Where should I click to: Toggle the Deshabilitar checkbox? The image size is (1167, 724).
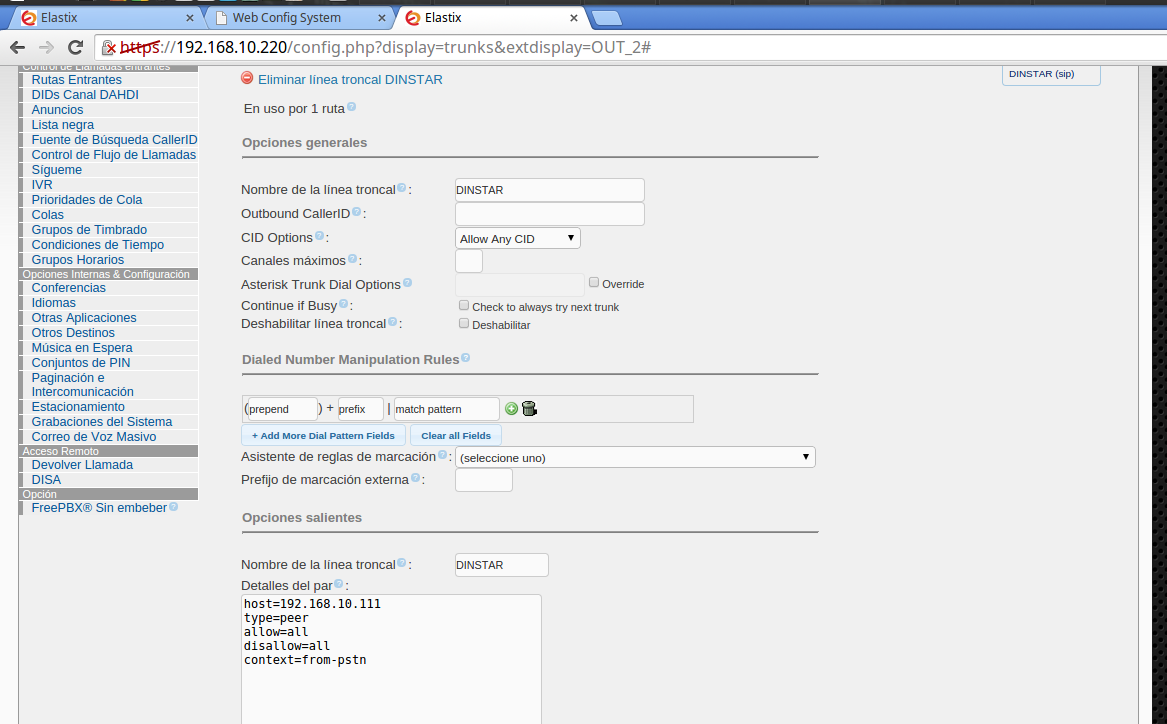[464, 323]
